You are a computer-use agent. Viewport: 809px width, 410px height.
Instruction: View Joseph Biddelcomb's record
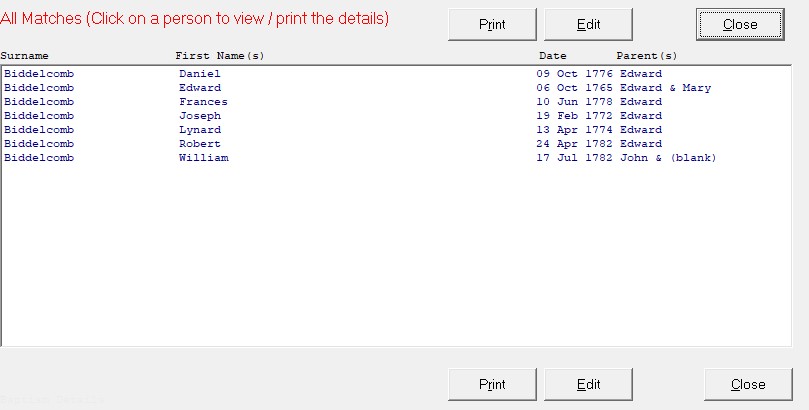[200, 116]
